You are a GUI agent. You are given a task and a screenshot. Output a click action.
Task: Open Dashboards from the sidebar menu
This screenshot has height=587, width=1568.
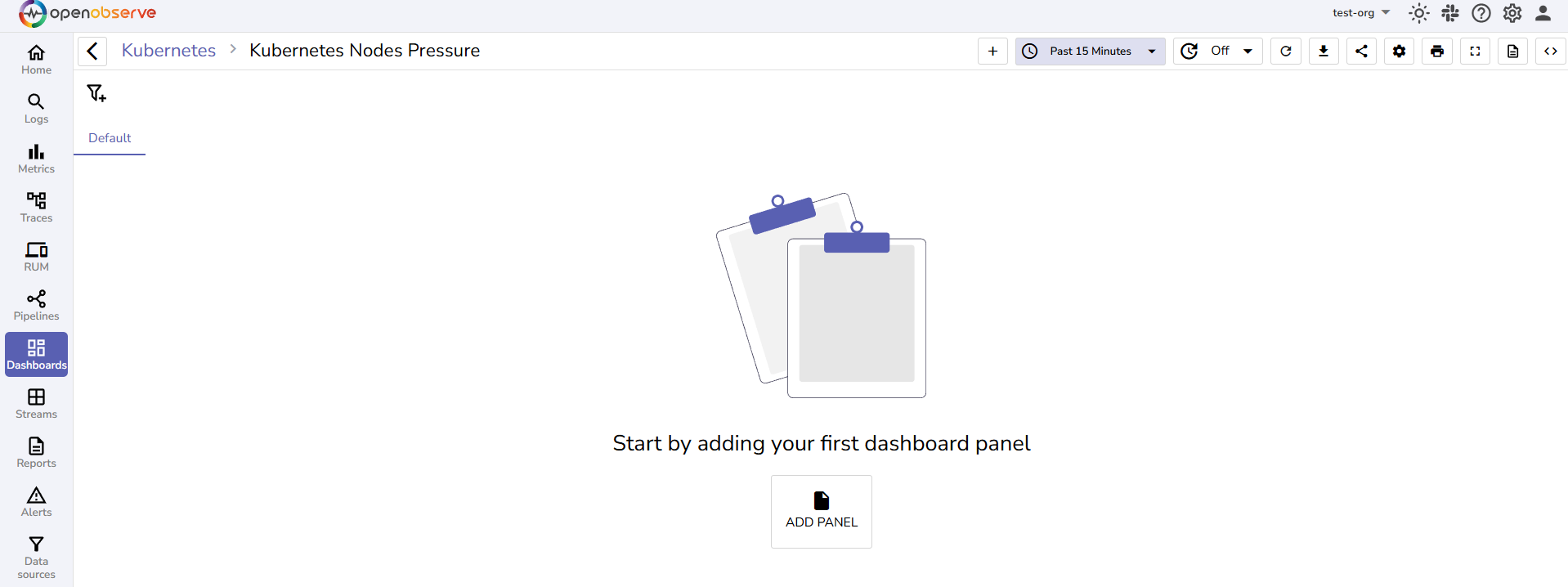[36, 354]
